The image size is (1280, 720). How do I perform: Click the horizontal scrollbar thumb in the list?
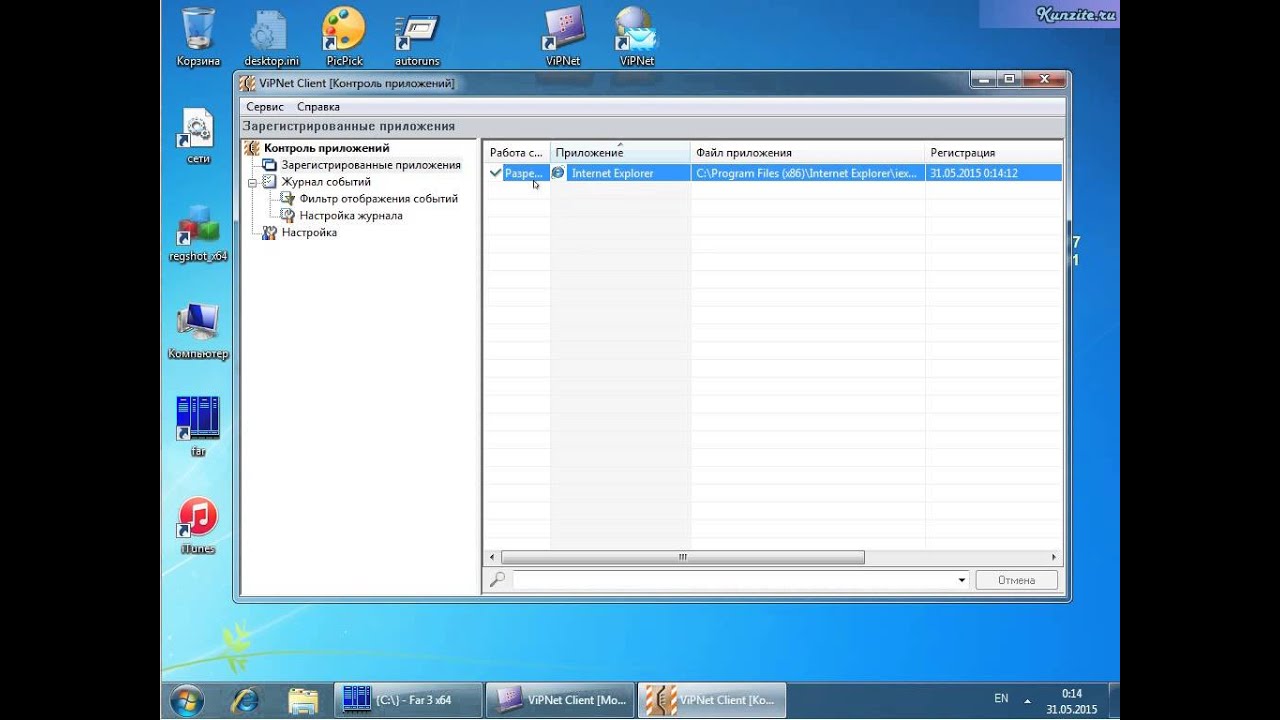coord(683,557)
